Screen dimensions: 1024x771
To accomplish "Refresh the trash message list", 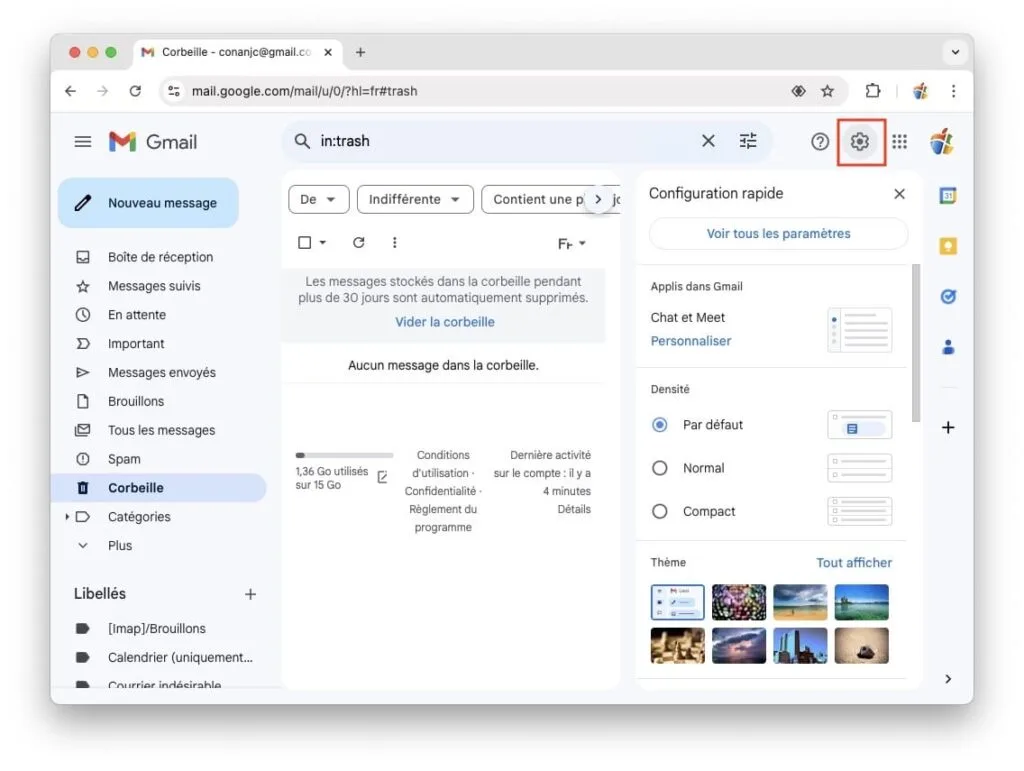I will [359, 243].
